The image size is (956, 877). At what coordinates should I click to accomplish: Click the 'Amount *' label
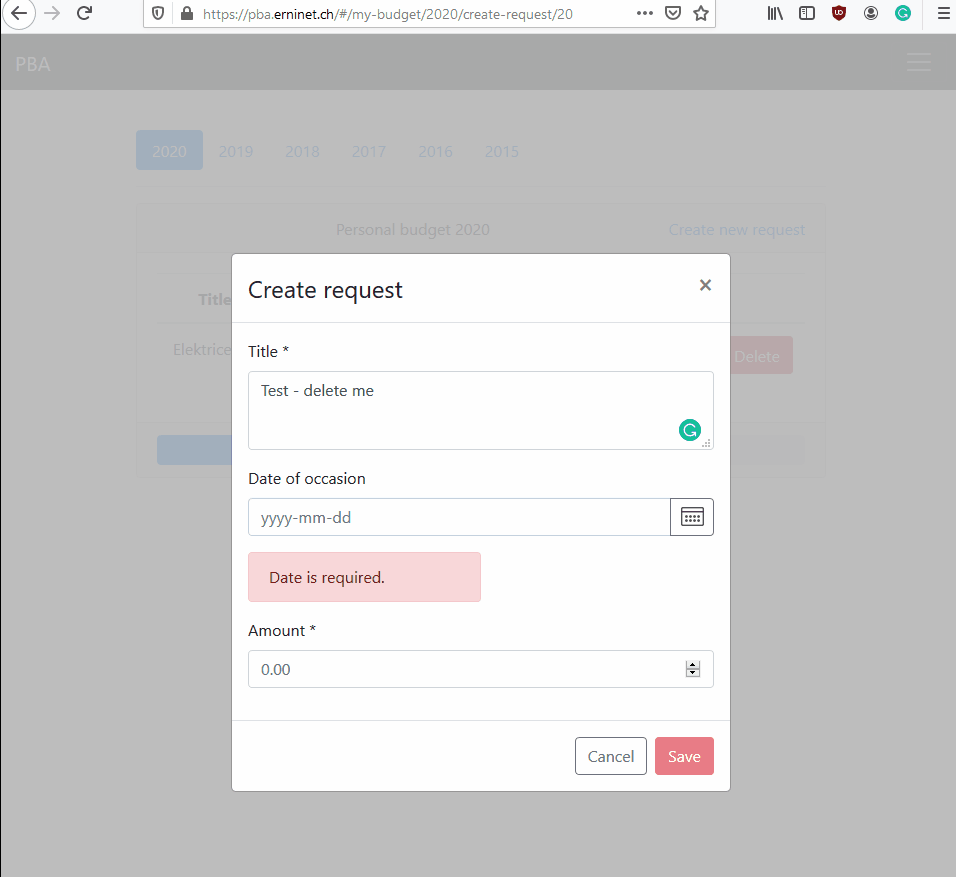click(282, 631)
